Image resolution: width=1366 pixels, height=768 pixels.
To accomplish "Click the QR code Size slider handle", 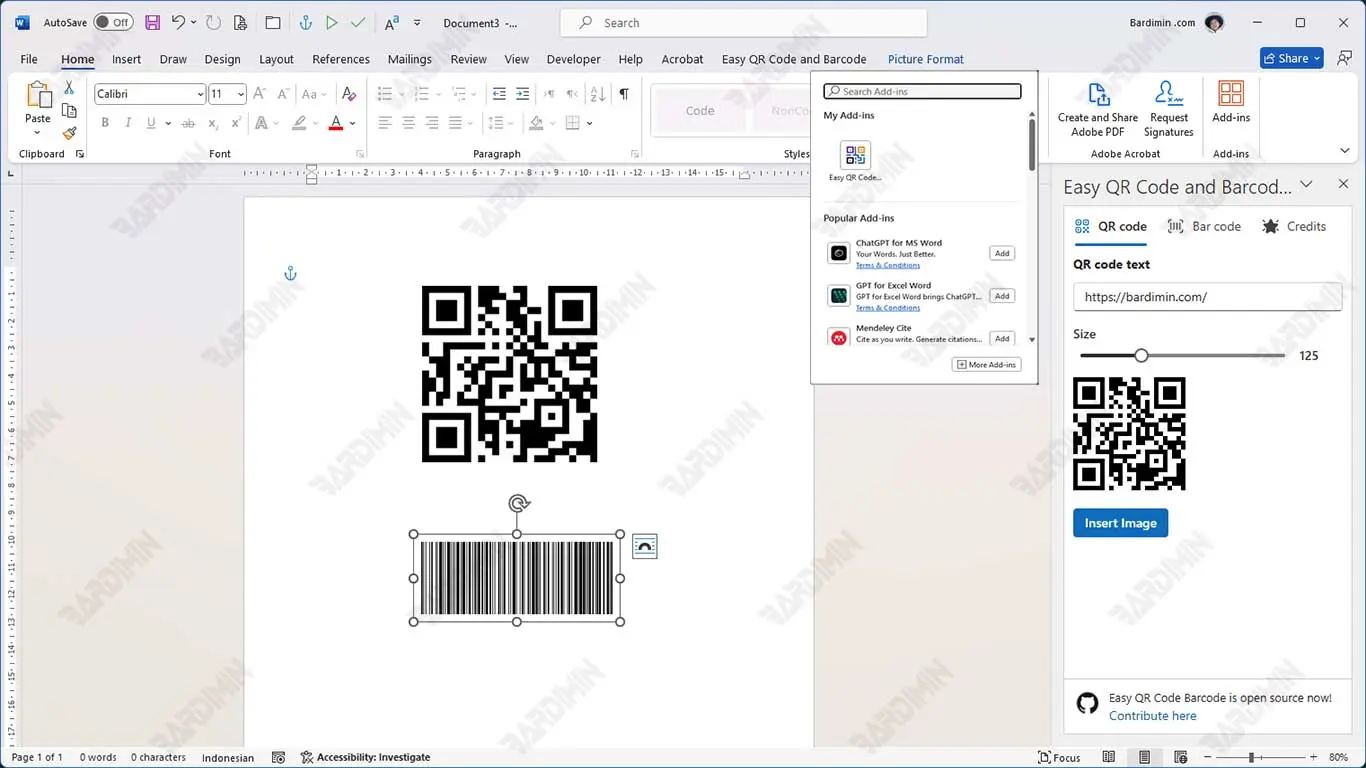I will click(x=1141, y=356).
